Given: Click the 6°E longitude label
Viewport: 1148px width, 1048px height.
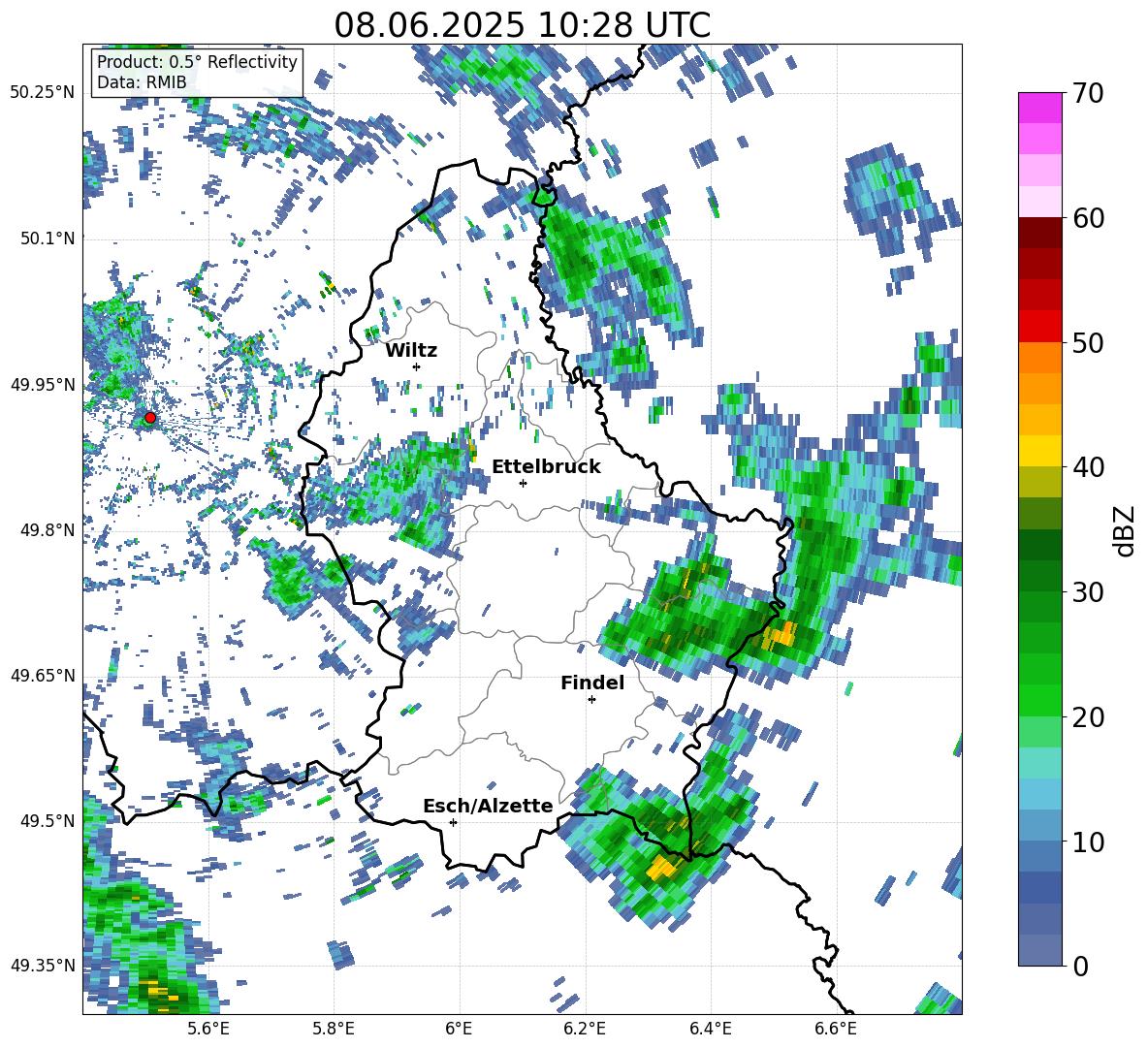Looking at the screenshot, I should [459, 1029].
